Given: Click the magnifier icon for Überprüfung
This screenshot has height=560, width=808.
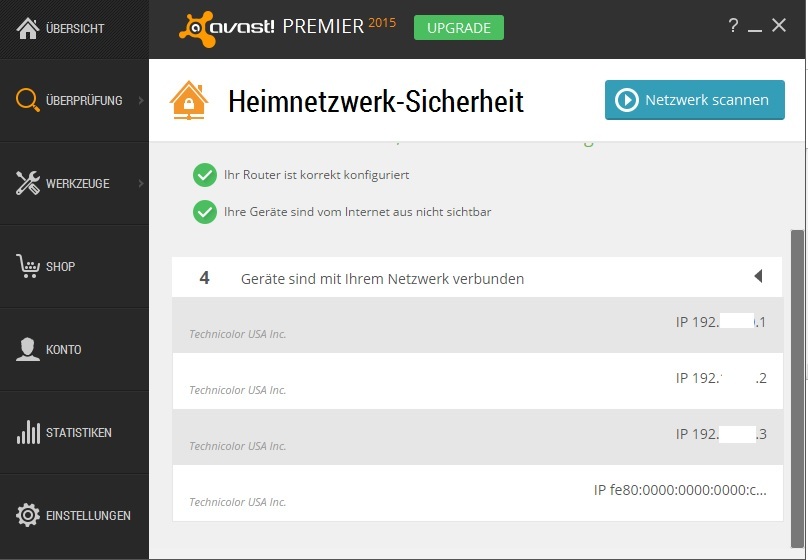Looking at the screenshot, I should coord(27,100).
